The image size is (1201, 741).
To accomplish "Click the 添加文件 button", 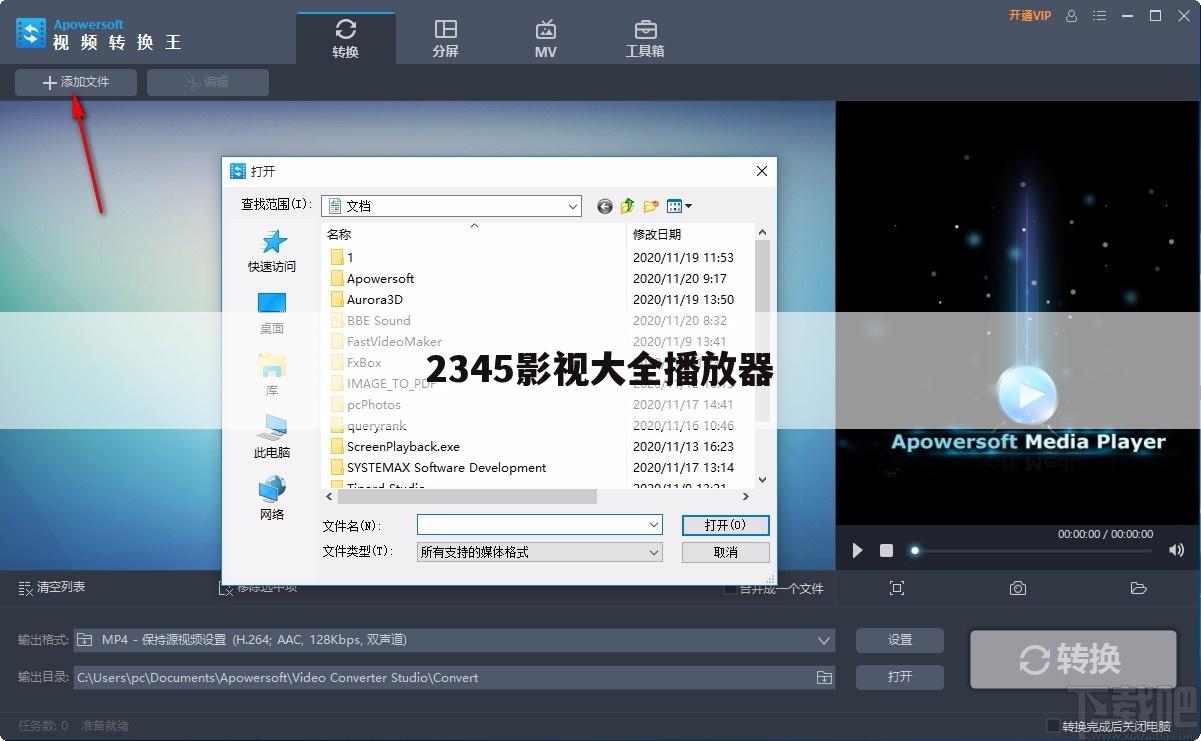I will [76, 83].
